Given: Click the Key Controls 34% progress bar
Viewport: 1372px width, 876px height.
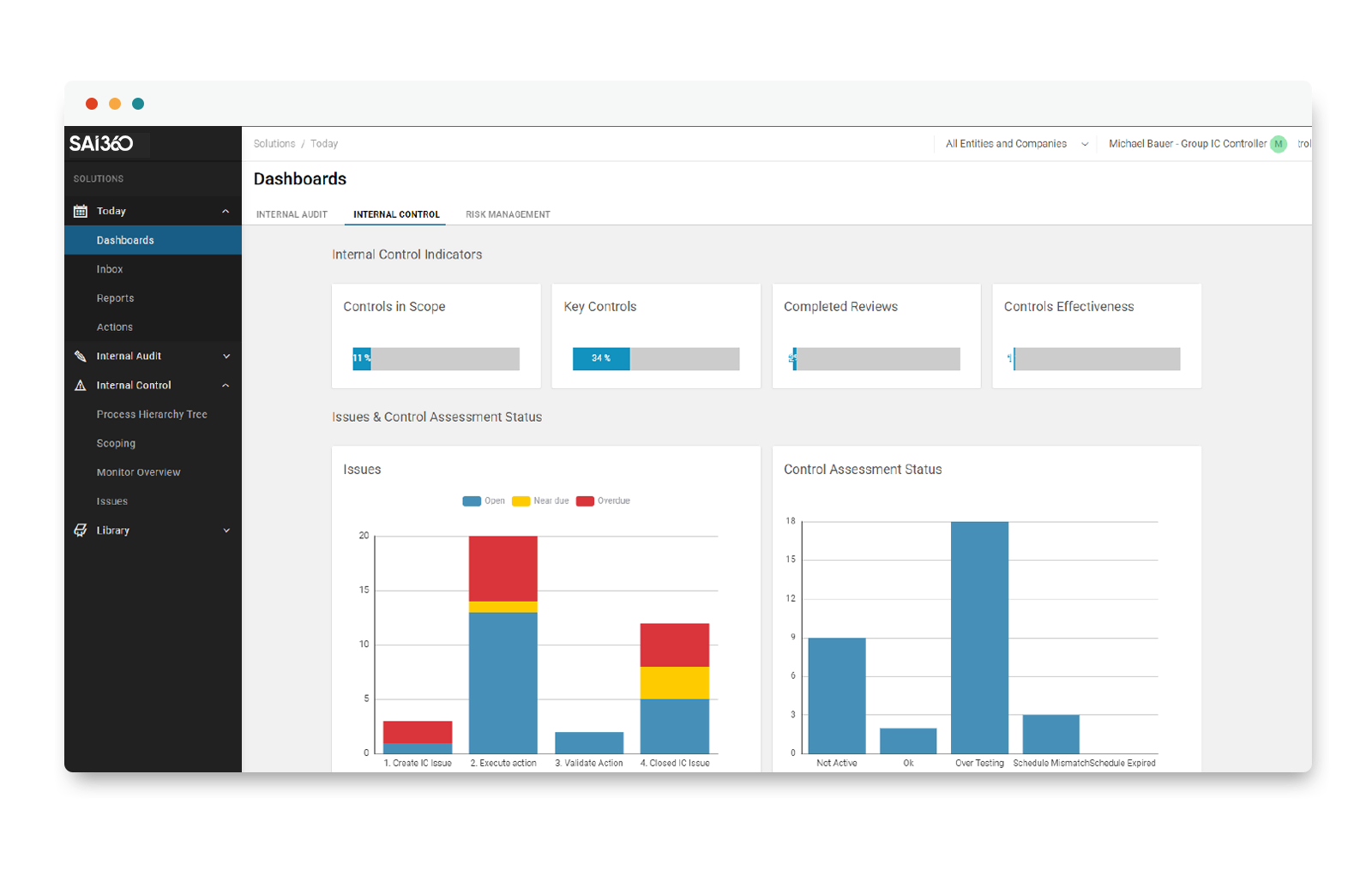Looking at the screenshot, I should [656, 358].
